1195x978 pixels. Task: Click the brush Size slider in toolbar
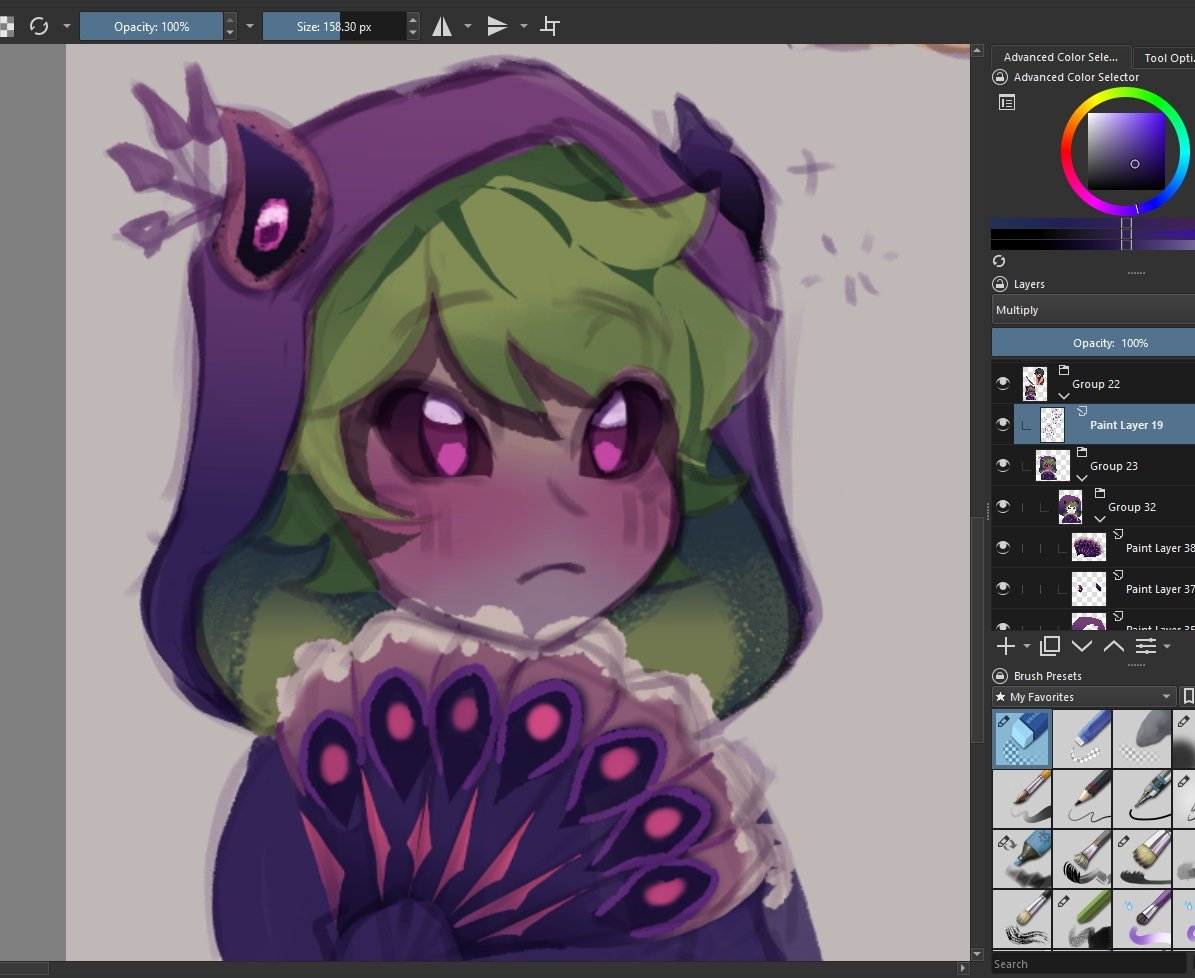click(334, 27)
